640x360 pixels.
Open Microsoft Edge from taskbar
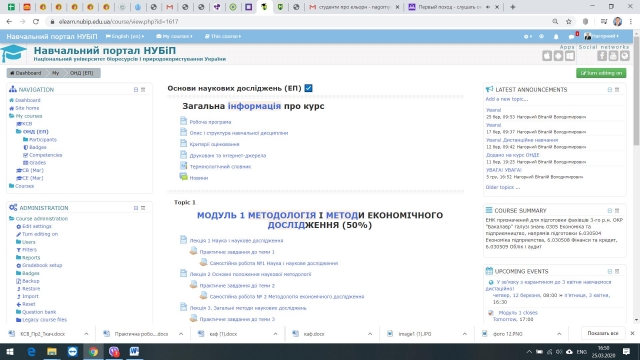coord(31,351)
